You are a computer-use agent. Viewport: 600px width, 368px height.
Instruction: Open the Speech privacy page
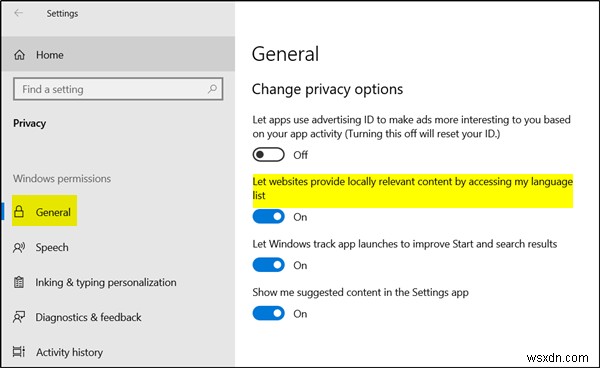pyautogui.click(x=118, y=248)
